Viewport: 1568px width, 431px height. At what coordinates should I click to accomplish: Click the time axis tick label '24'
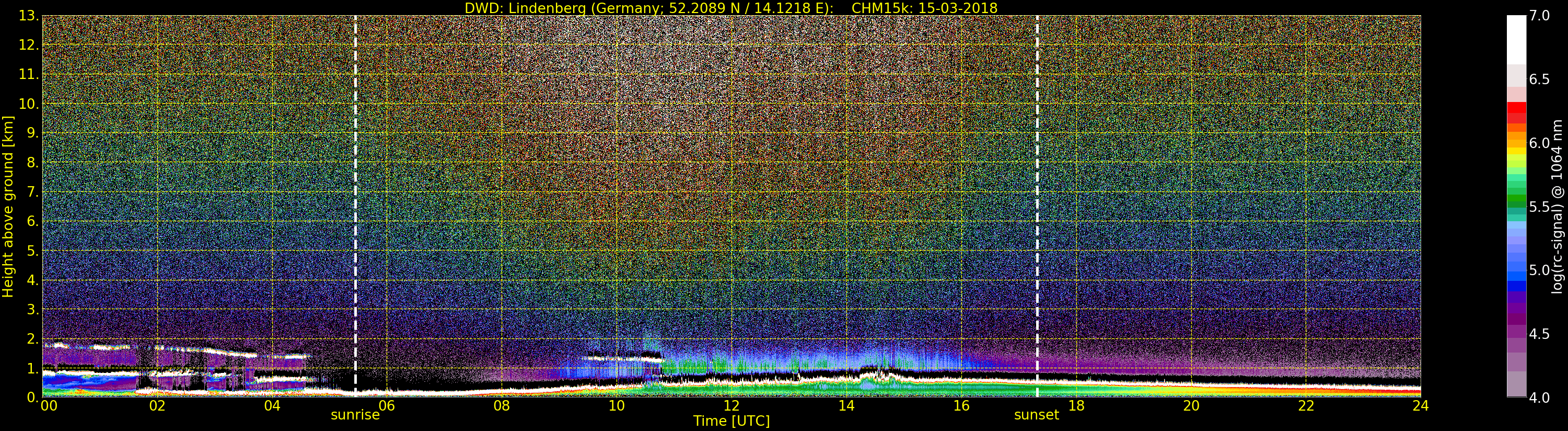[x=1421, y=405]
